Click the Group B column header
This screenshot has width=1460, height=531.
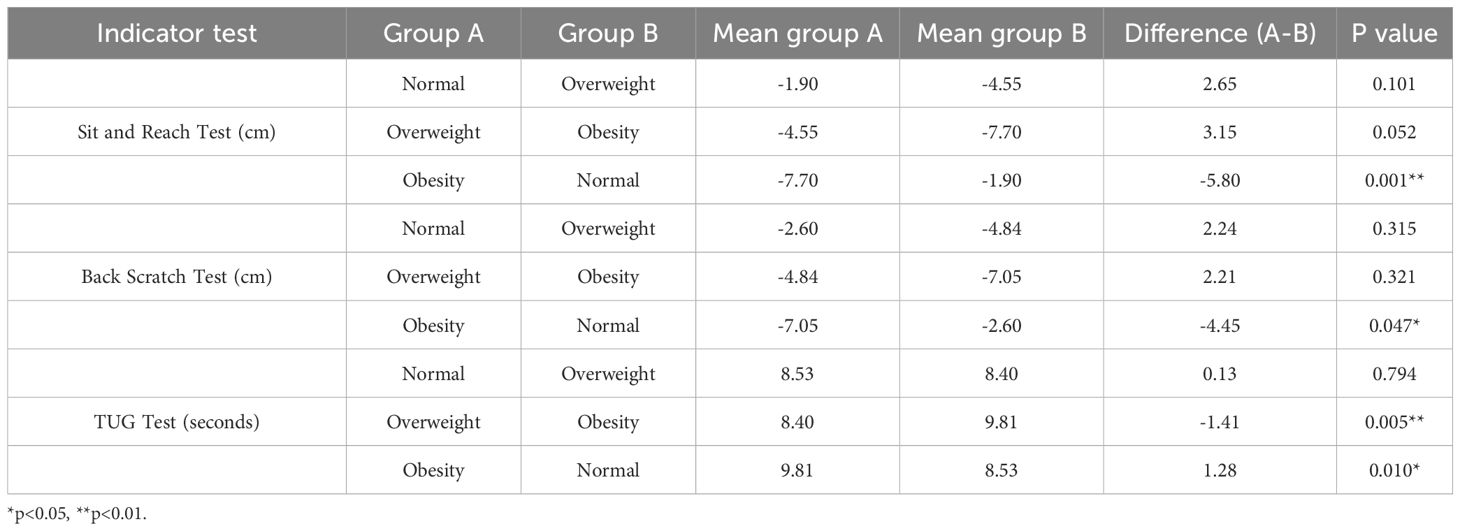click(608, 33)
